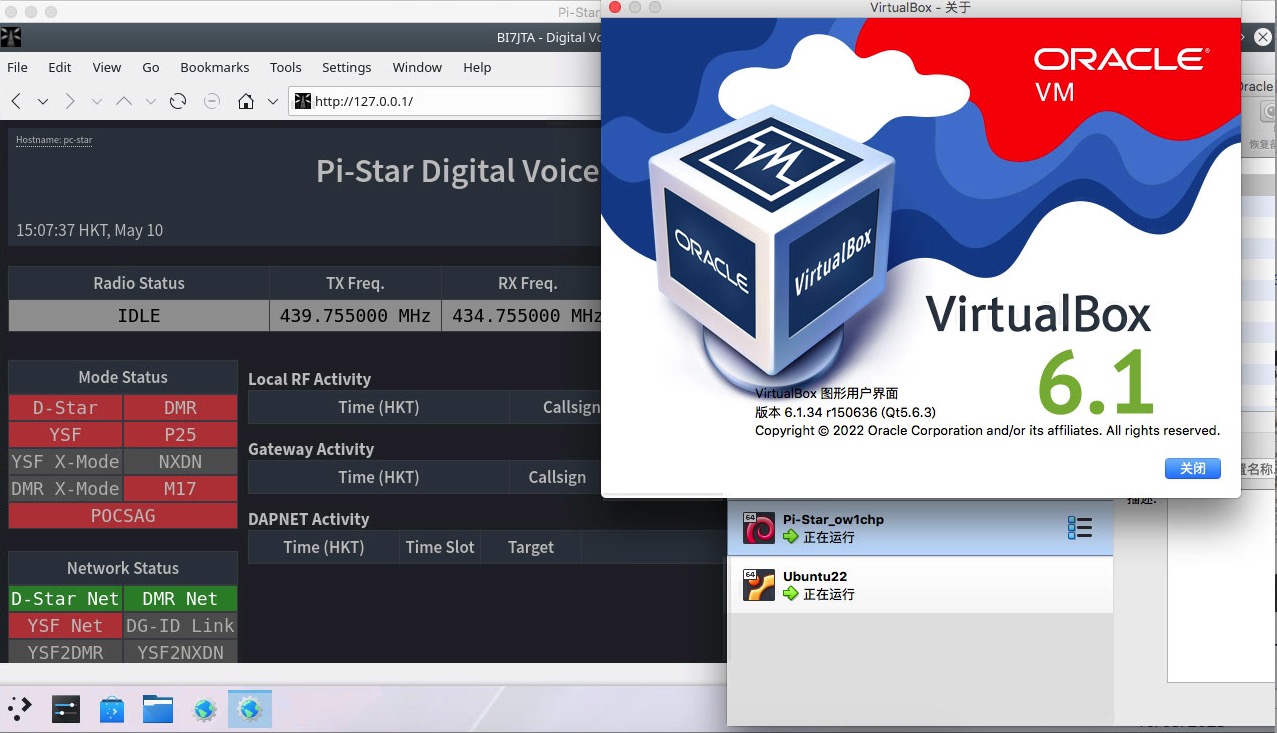The image size is (1277, 733).
Task: Click the DG-ID Link network status cell
Action: (x=181, y=626)
